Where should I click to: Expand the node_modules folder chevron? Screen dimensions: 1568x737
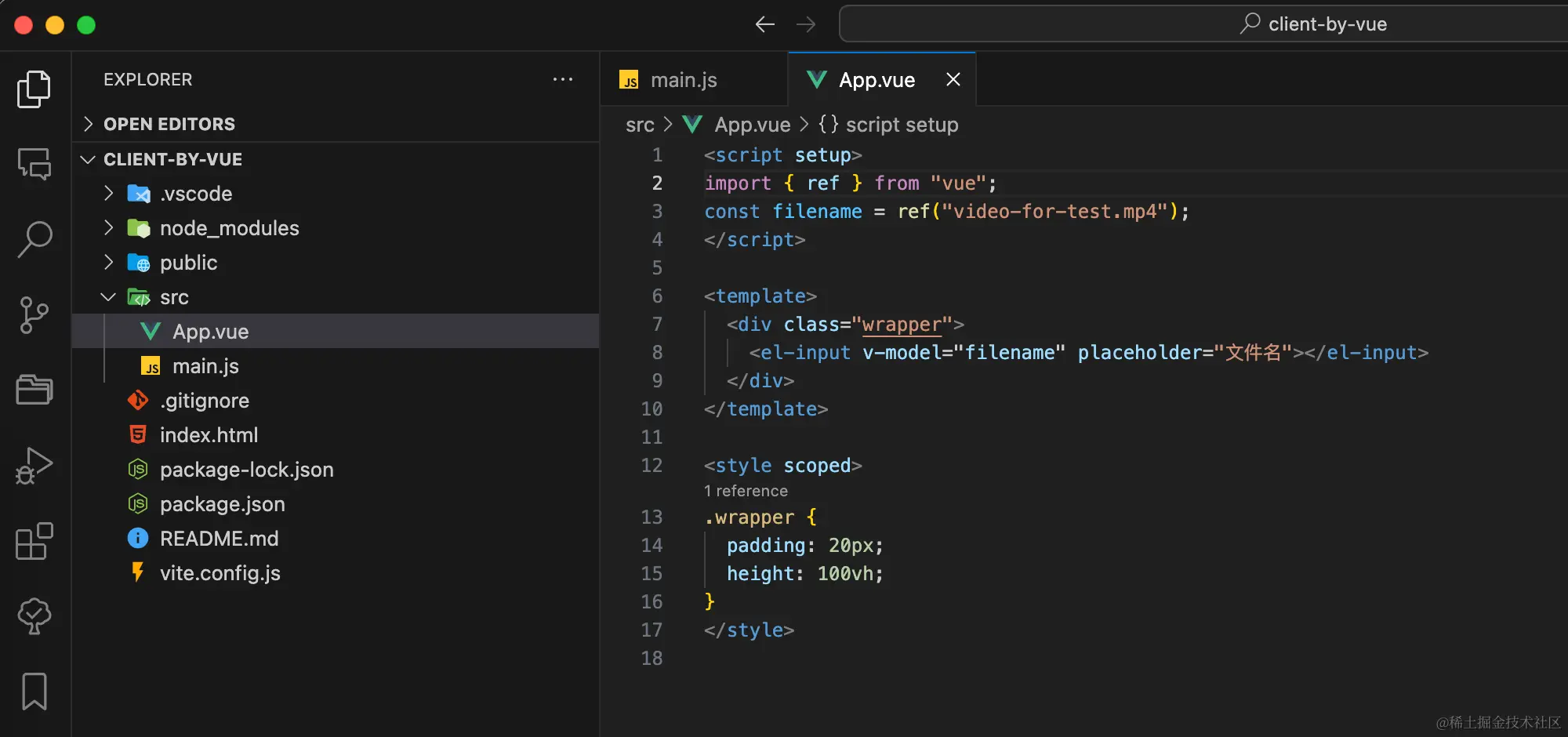[x=109, y=228]
